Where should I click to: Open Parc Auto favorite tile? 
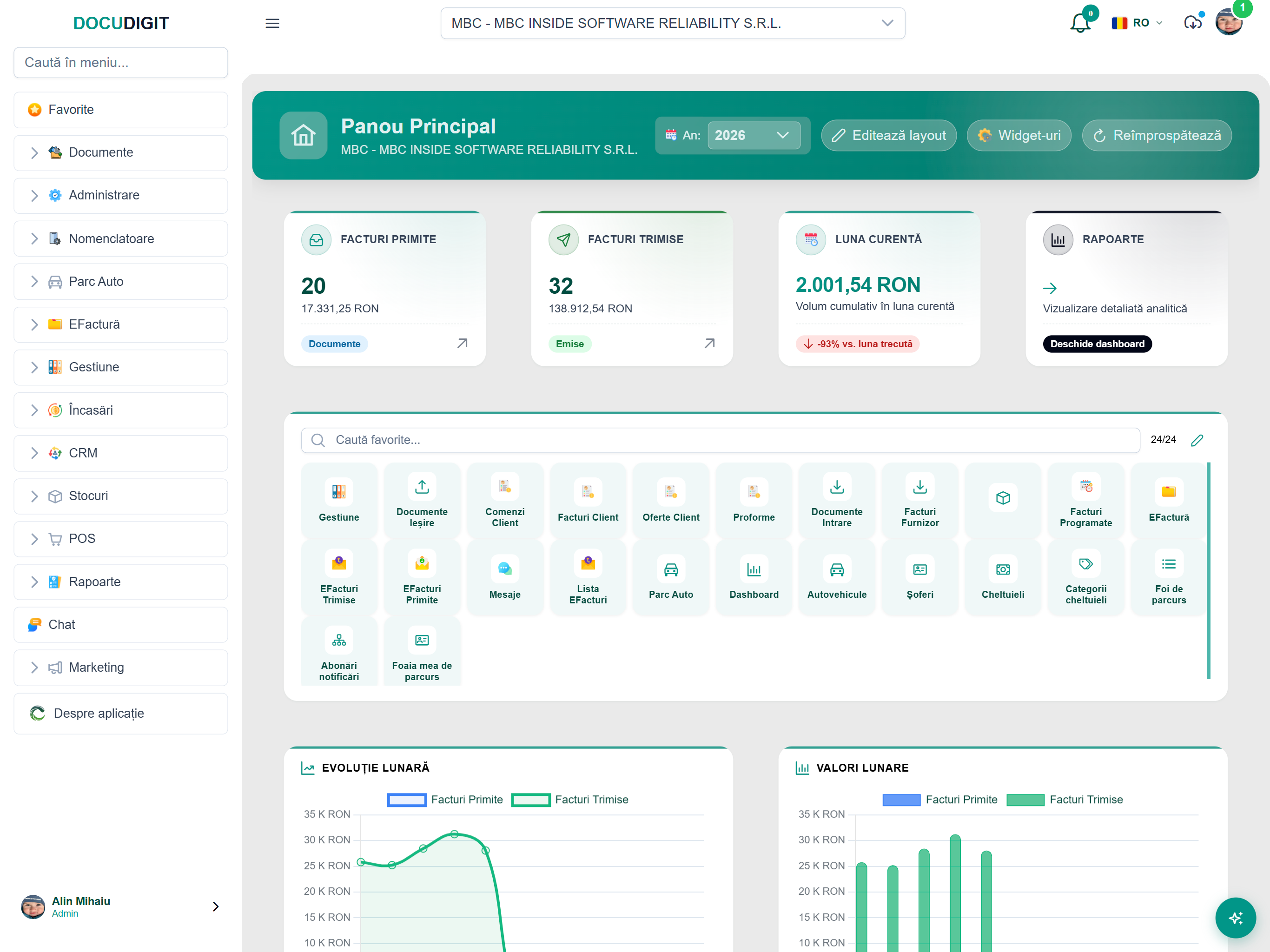[x=671, y=577]
